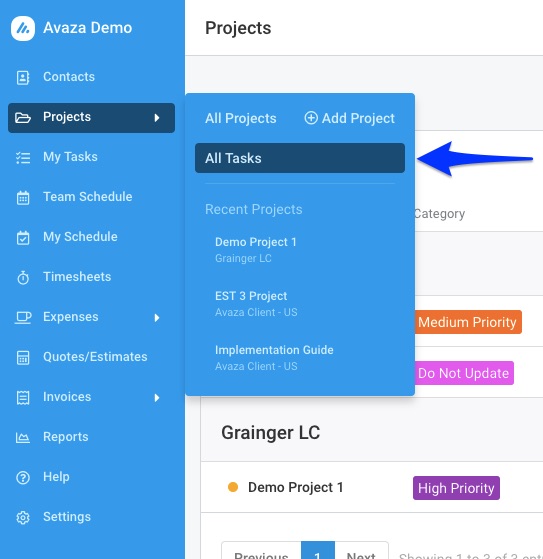543x559 pixels.
Task: Click the Reports chart icon
Action: coord(23,437)
